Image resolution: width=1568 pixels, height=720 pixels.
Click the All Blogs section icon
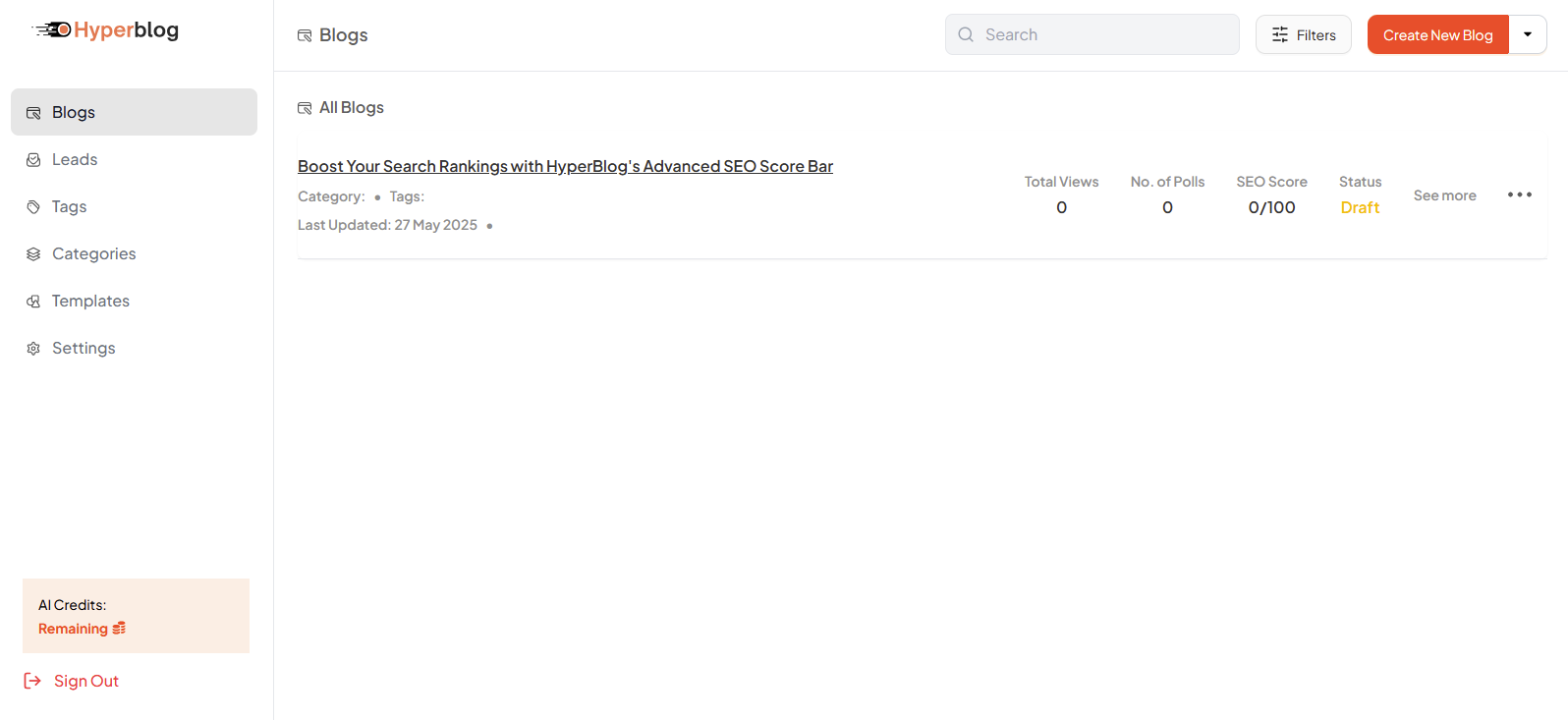305,108
